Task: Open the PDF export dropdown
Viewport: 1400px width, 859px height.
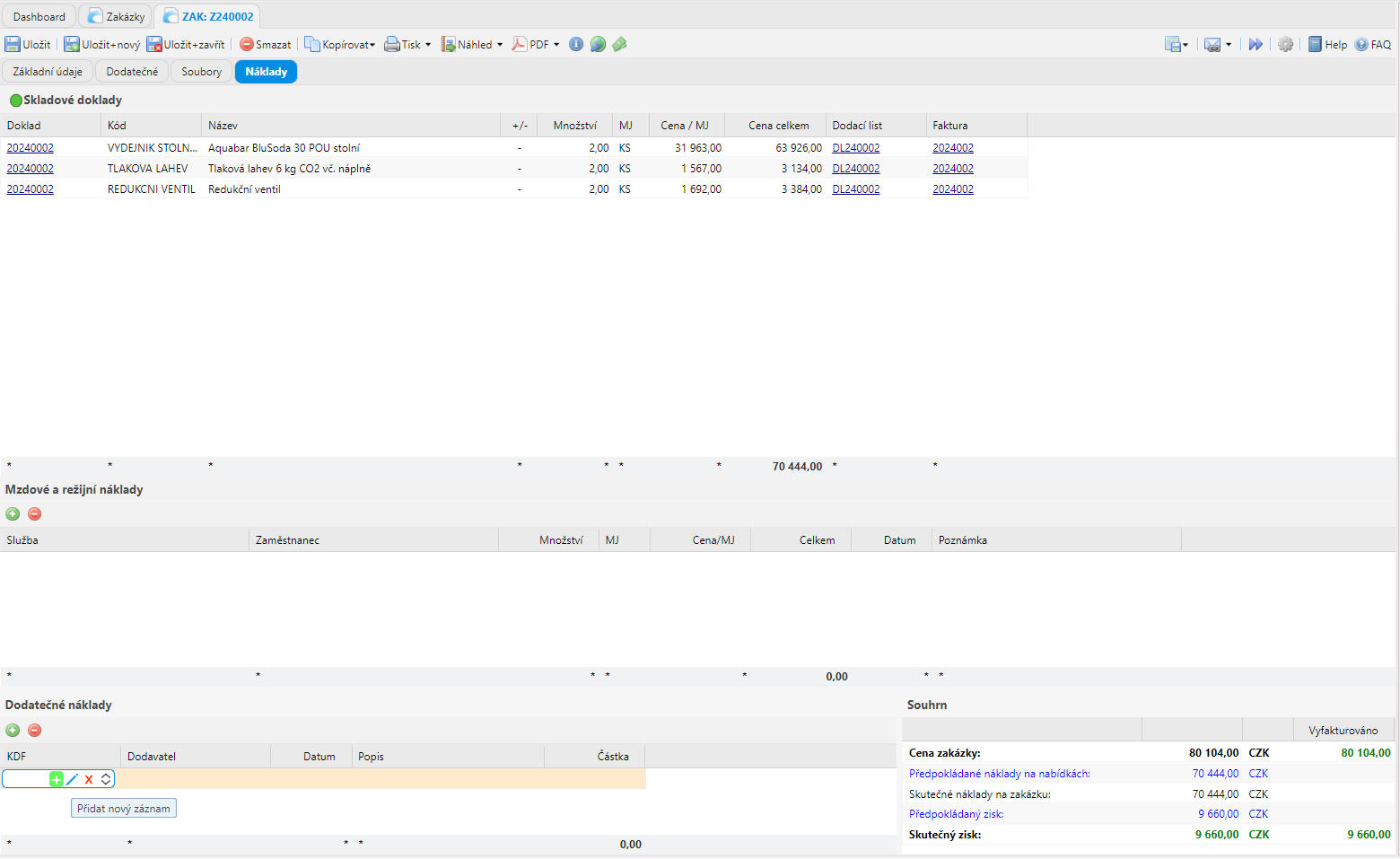Action: [x=536, y=44]
